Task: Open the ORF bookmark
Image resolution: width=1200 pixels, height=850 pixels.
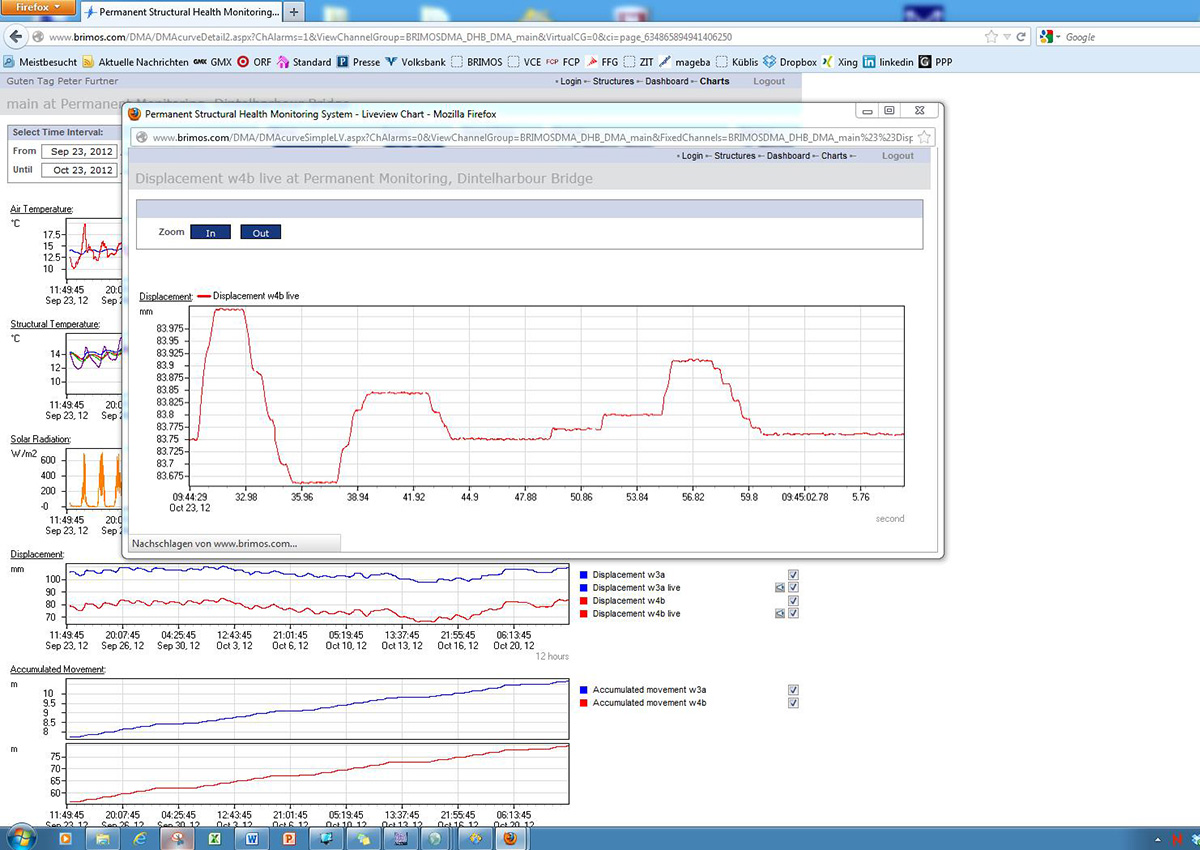Action: point(254,62)
